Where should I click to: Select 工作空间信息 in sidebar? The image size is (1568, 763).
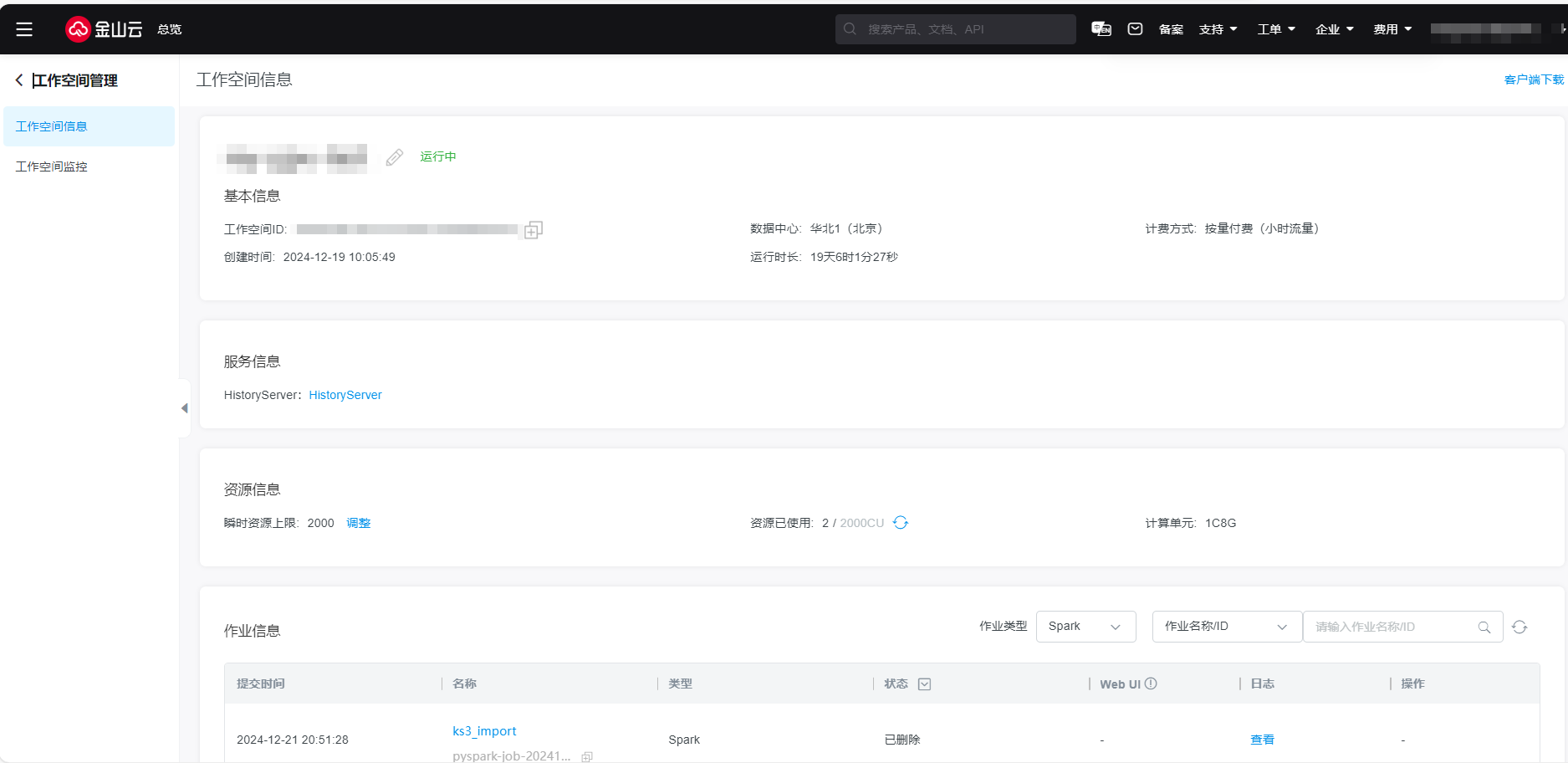coord(52,126)
